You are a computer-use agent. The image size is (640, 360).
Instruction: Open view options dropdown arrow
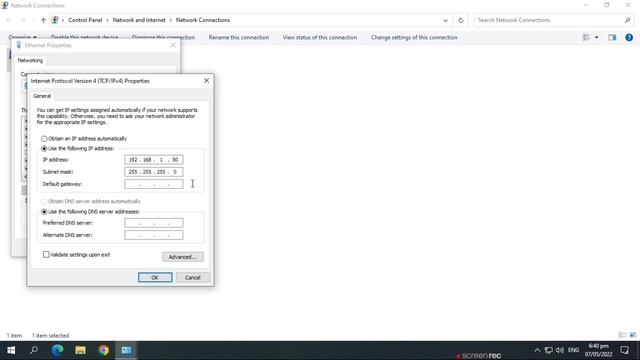point(597,38)
